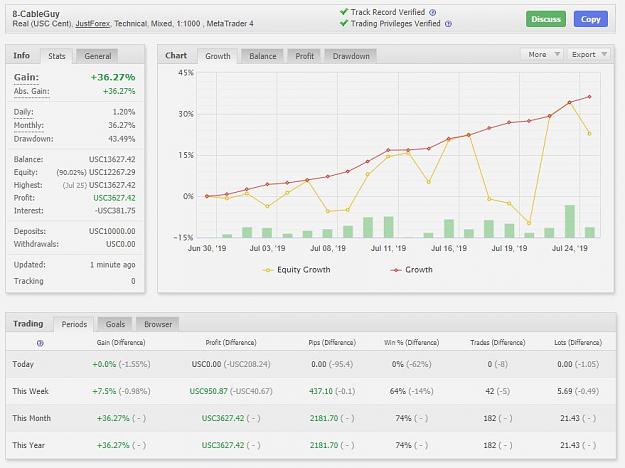
Task: Click Today lots value 0.00 (-1.05)
Action: coord(578,364)
